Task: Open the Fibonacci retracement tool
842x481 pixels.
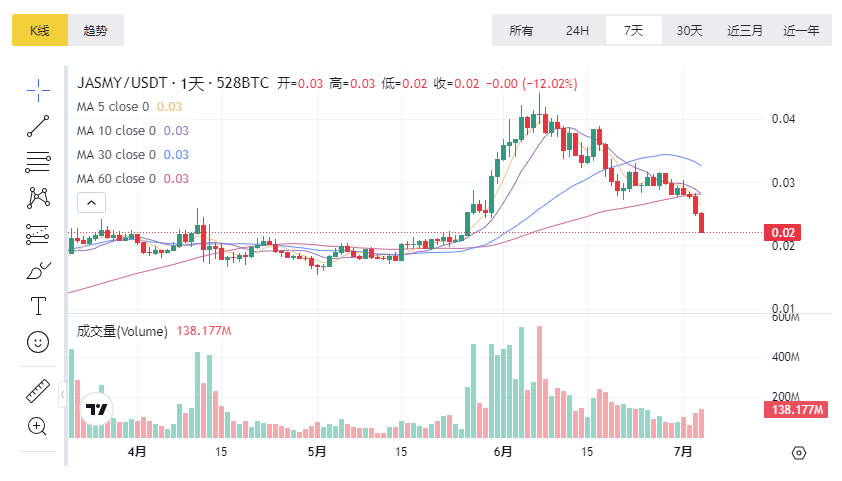Action: pos(38,162)
